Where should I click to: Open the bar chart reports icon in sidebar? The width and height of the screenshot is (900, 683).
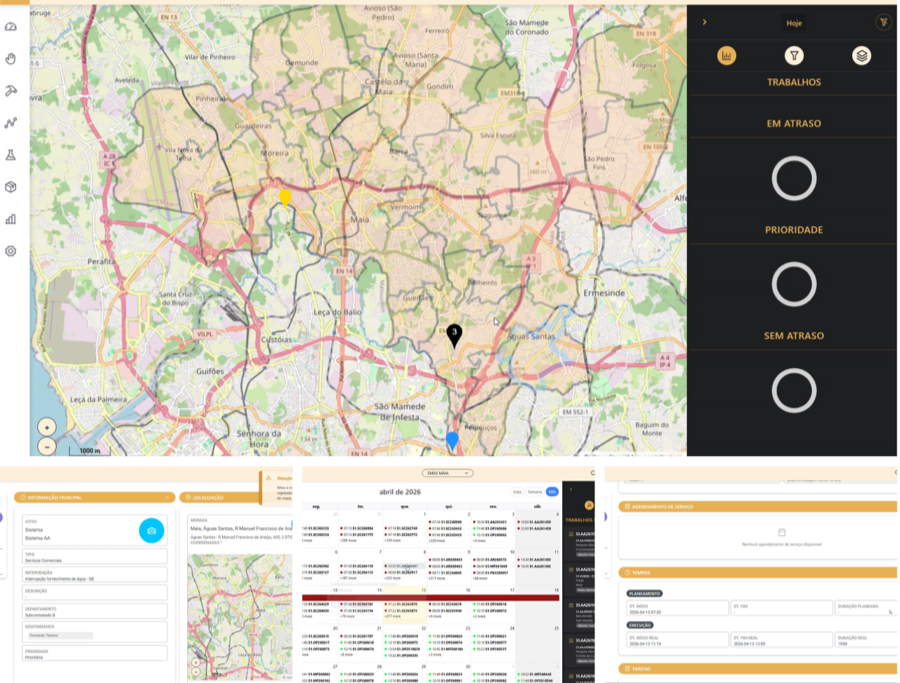click(11, 219)
